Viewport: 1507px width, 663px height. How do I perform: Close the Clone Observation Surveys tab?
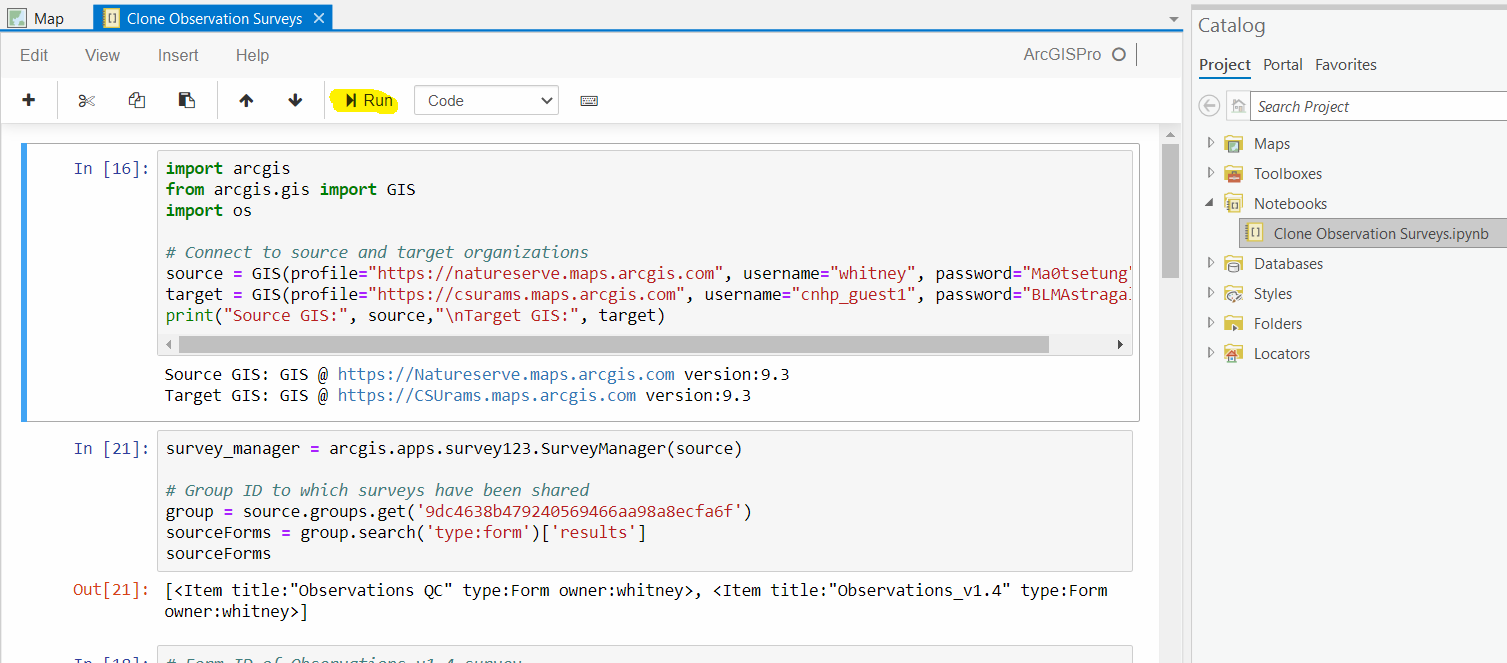point(318,18)
